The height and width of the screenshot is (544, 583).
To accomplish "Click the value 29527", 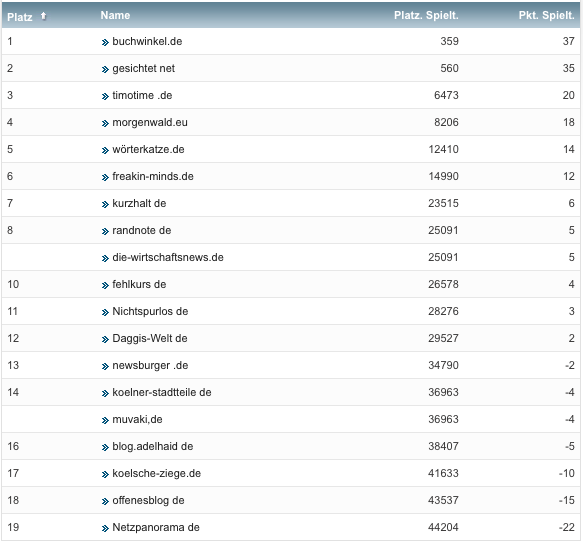I will pos(443,338).
